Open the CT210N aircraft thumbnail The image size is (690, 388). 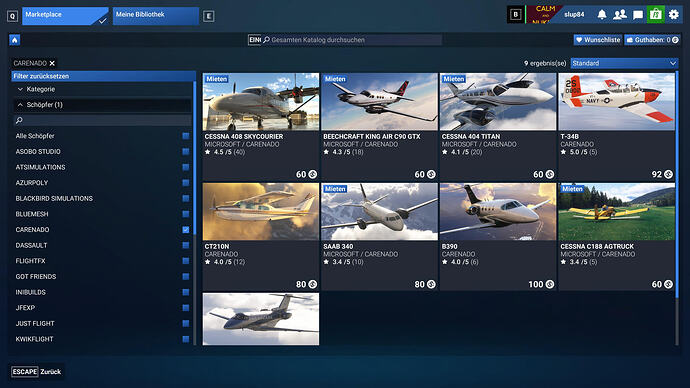click(x=261, y=212)
